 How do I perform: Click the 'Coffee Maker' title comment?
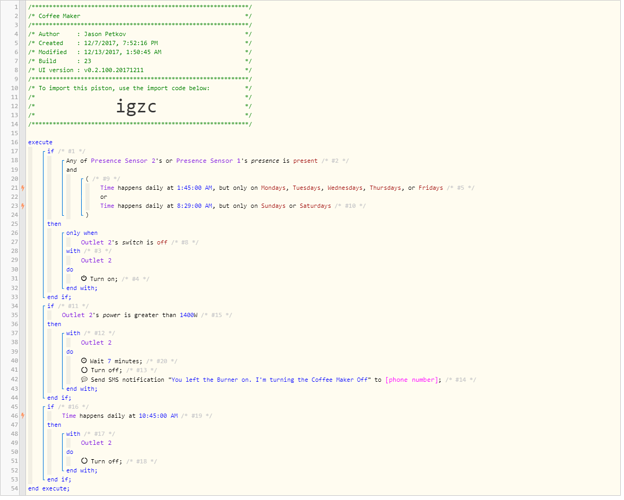point(59,16)
